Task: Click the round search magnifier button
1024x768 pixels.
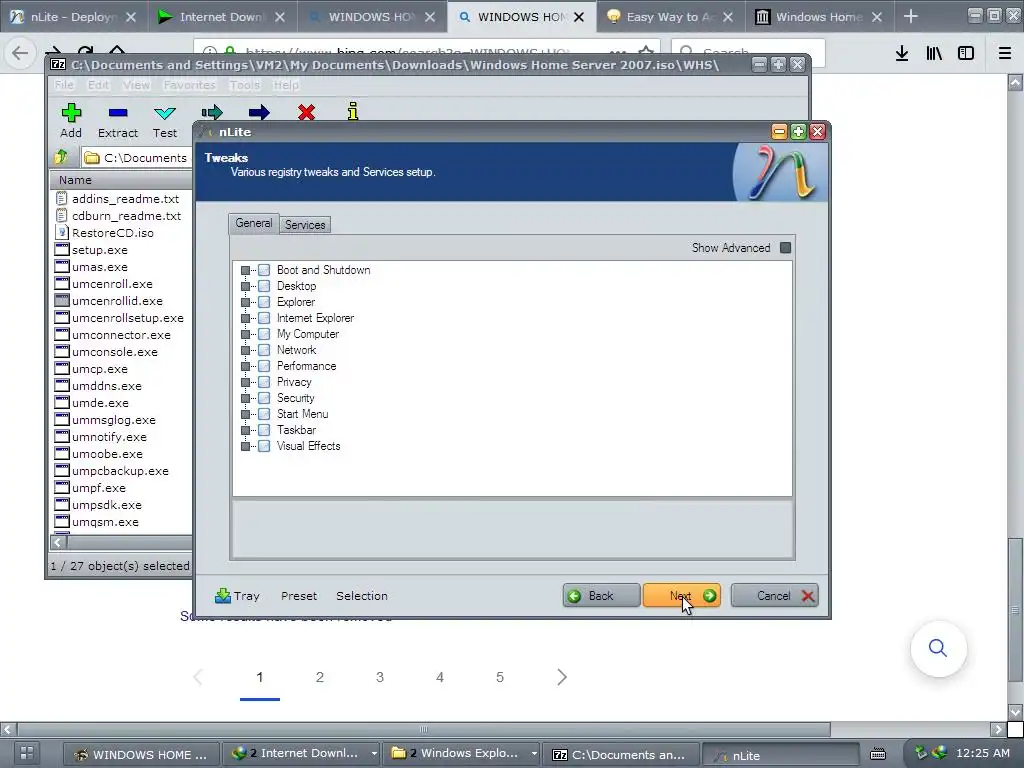Action: point(938,648)
